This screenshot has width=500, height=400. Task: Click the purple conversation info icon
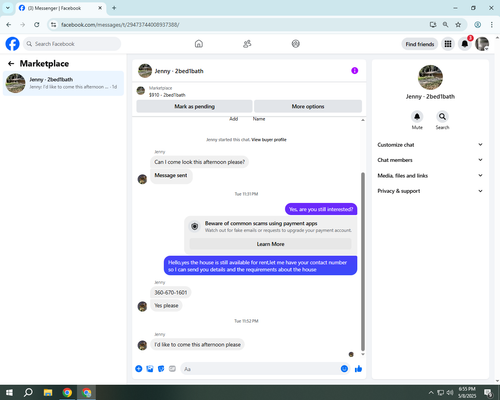click(x=355, y=71)
